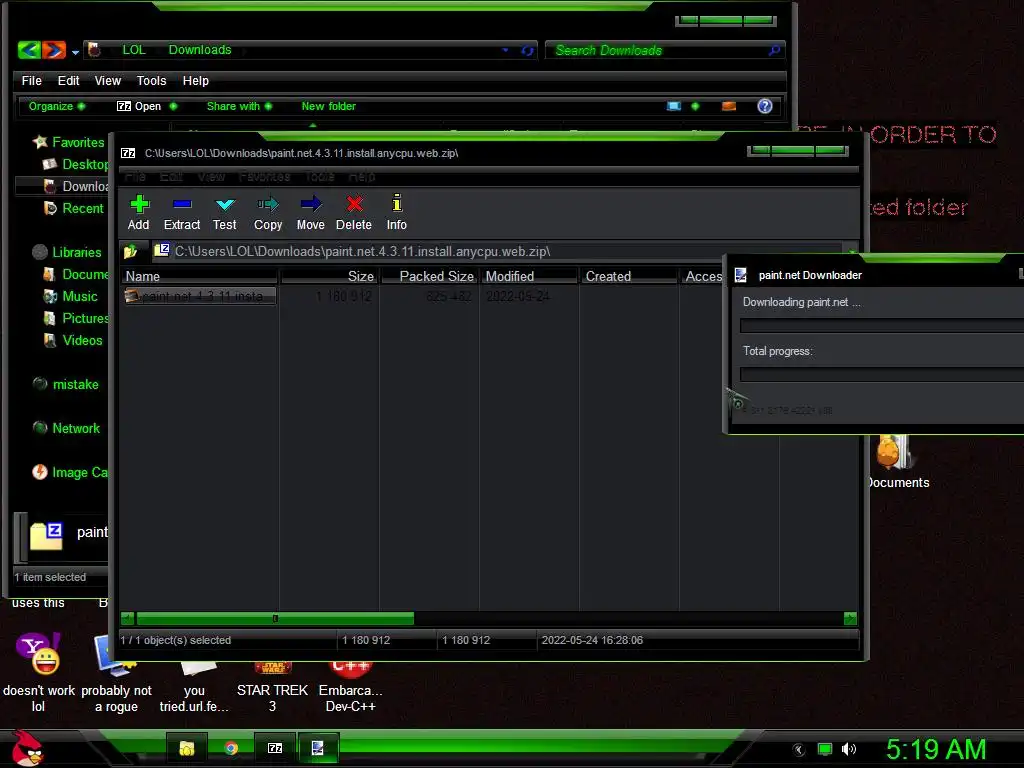Click the search magnifier in Explorer

point(774,50)
